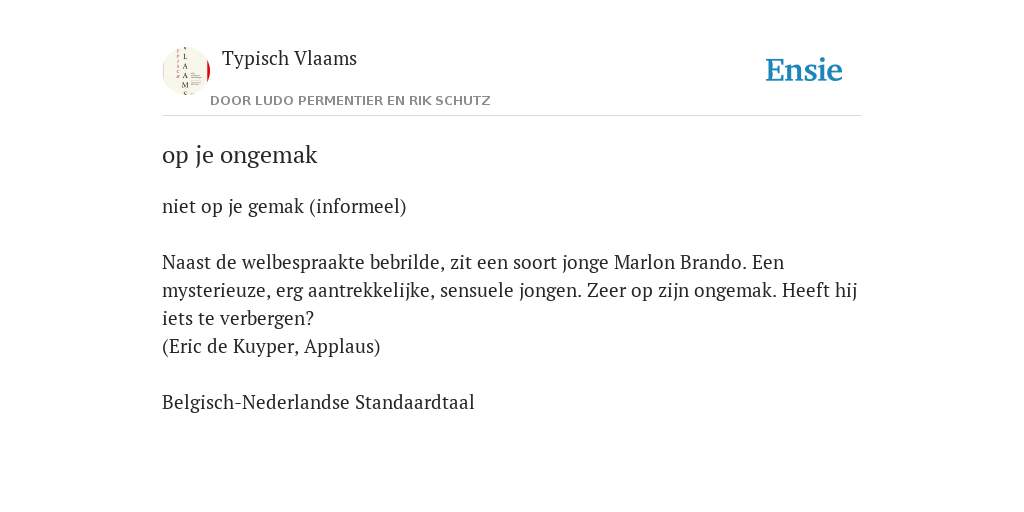Click the authors line Ludo Permentier en Rik Schutz
This screenshot has height=512, width=1024.
(350, 101)
